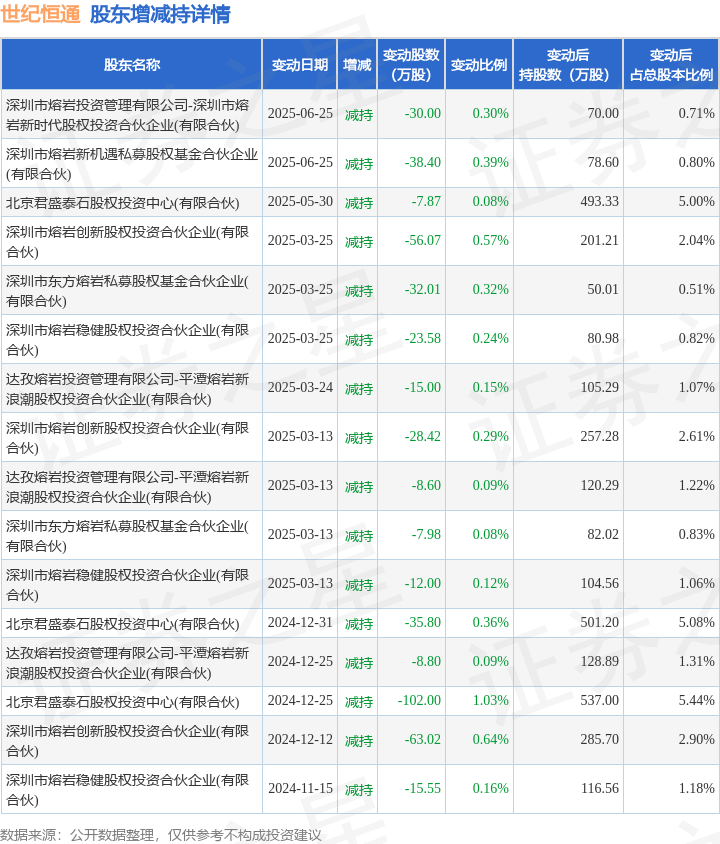Select the 50.01 holdings value
The height and width of the screenshot is (844, 720).
(603, 290)
